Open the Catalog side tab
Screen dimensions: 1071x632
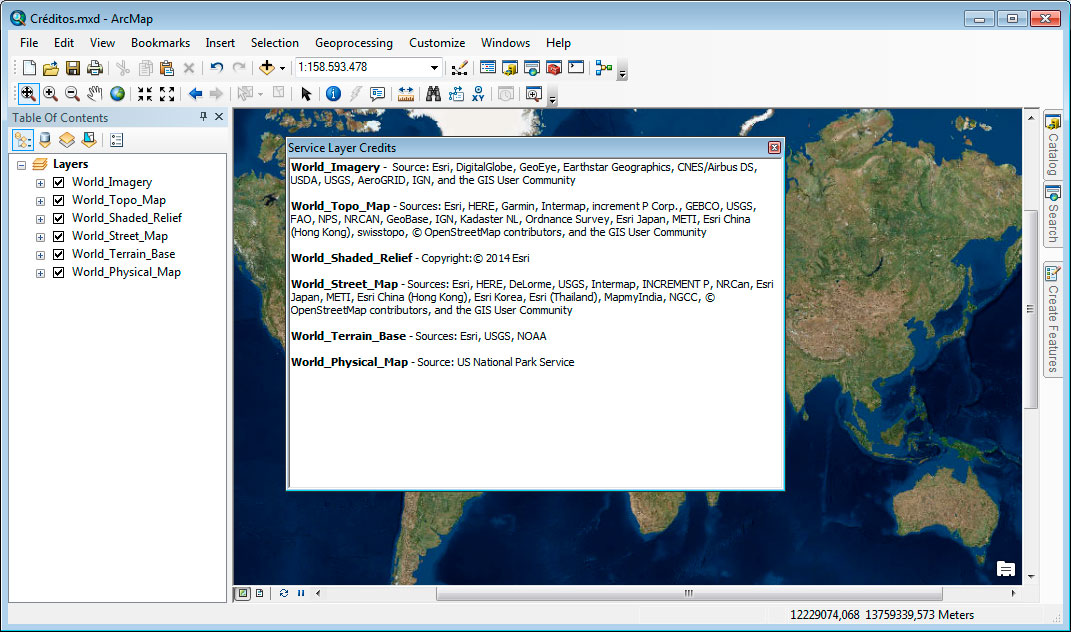click(x=1053, y=146)
